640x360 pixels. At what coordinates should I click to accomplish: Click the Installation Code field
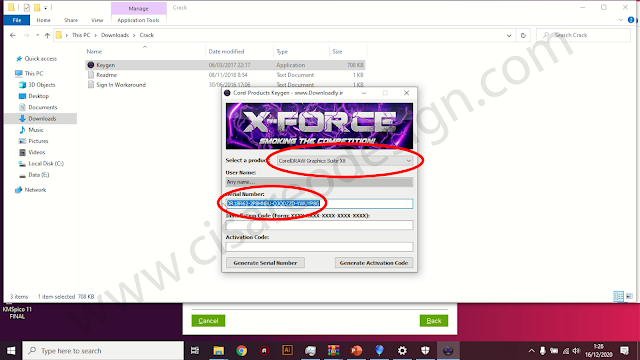[319, 225]
